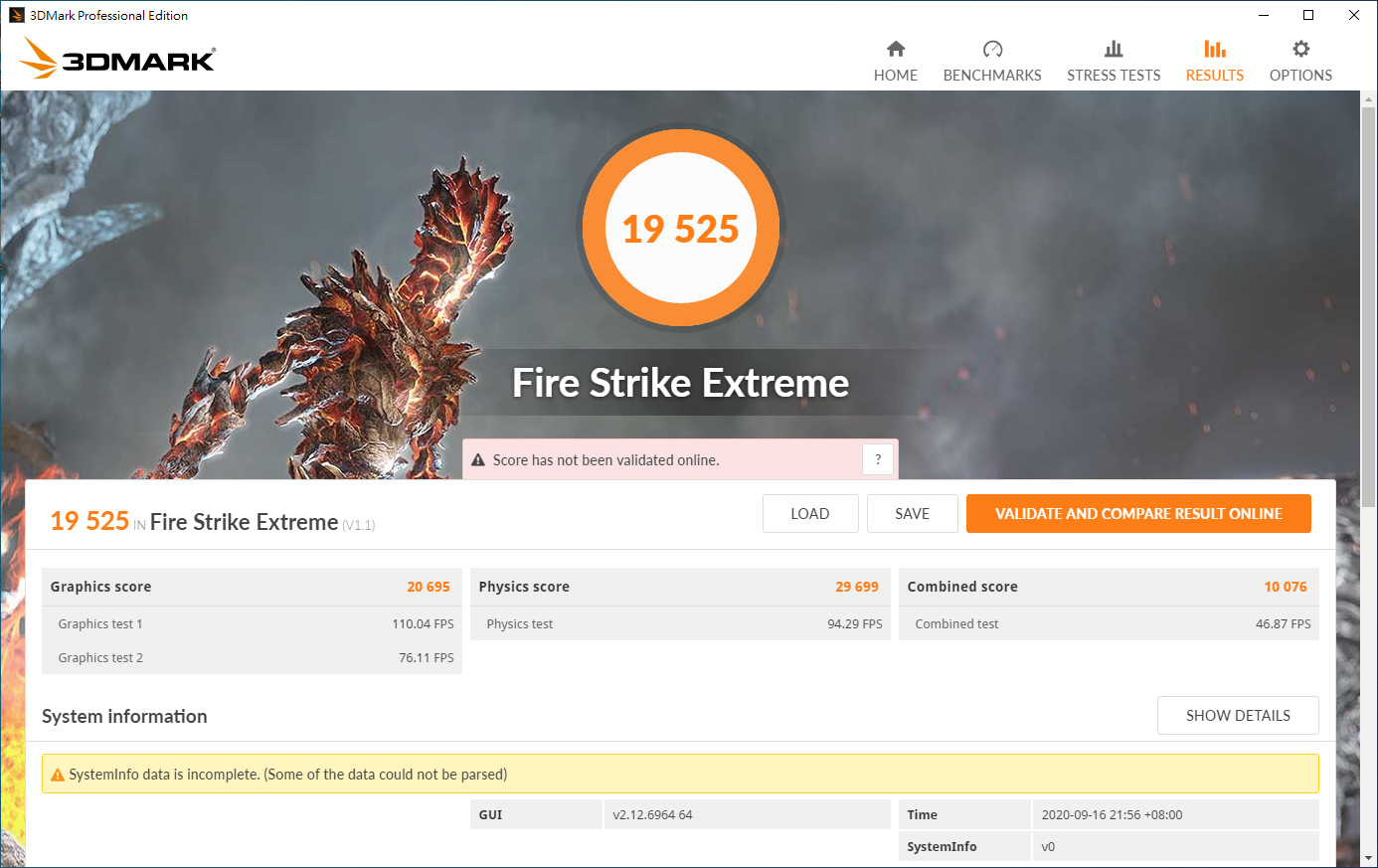Click the Graphics score label
Image resolution: width=1378 pixels, height=868 pixels.
(100, 587)
